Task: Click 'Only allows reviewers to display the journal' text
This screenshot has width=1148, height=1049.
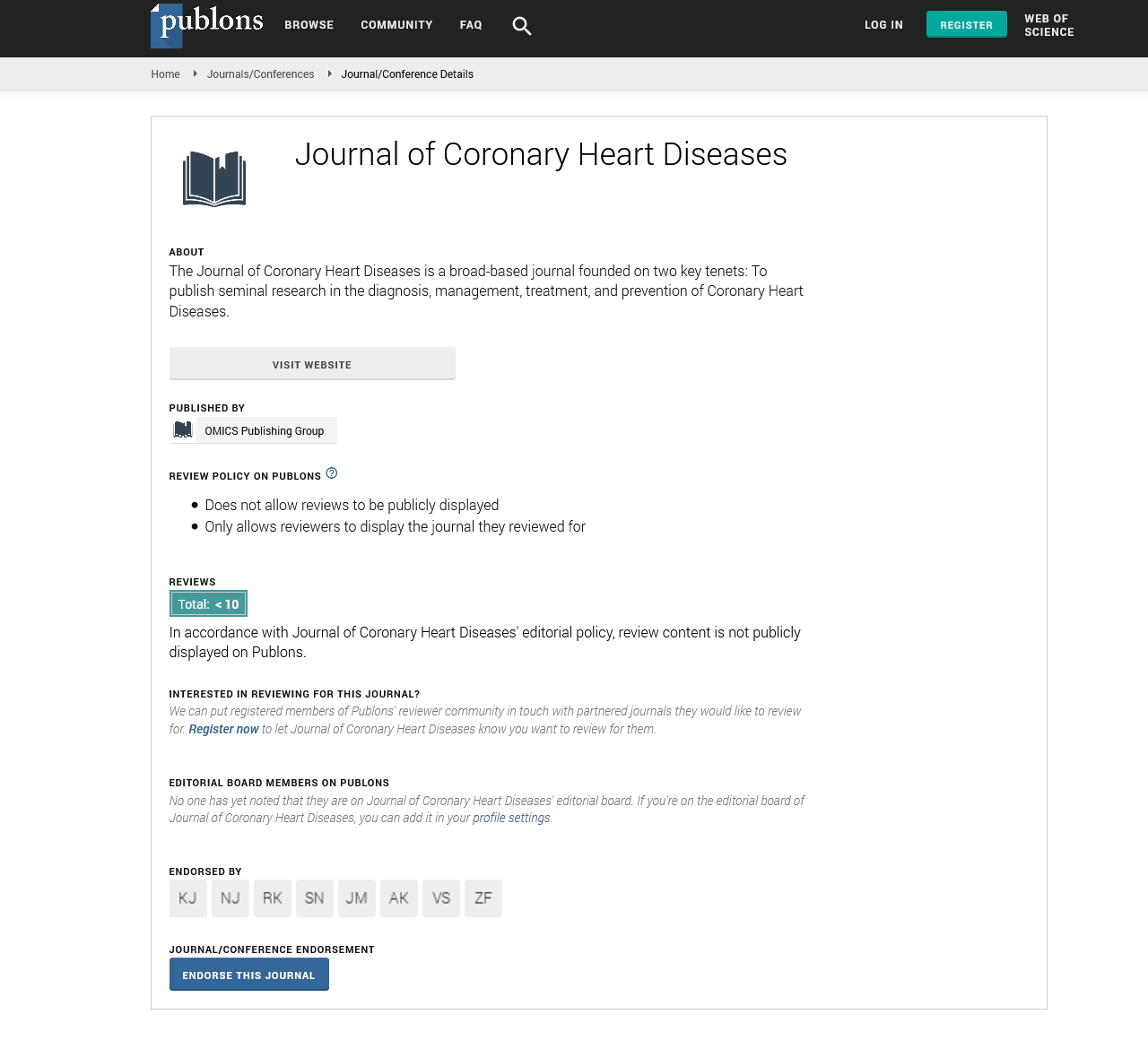Action: pos(395,527)
